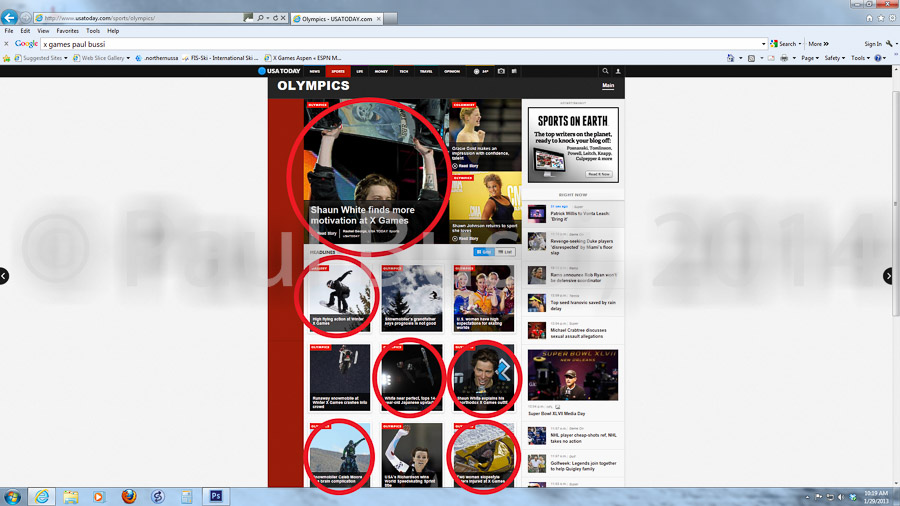Go to the NEWS section tab
The width and height of the screenshot is (900, 506).
click(x=315, y=71)
